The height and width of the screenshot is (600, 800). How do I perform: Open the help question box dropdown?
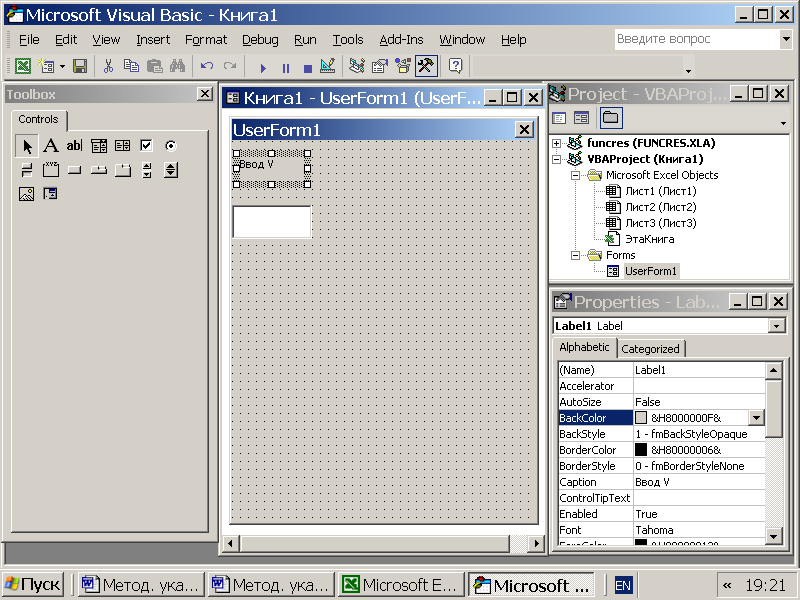(x=786, y=39)
